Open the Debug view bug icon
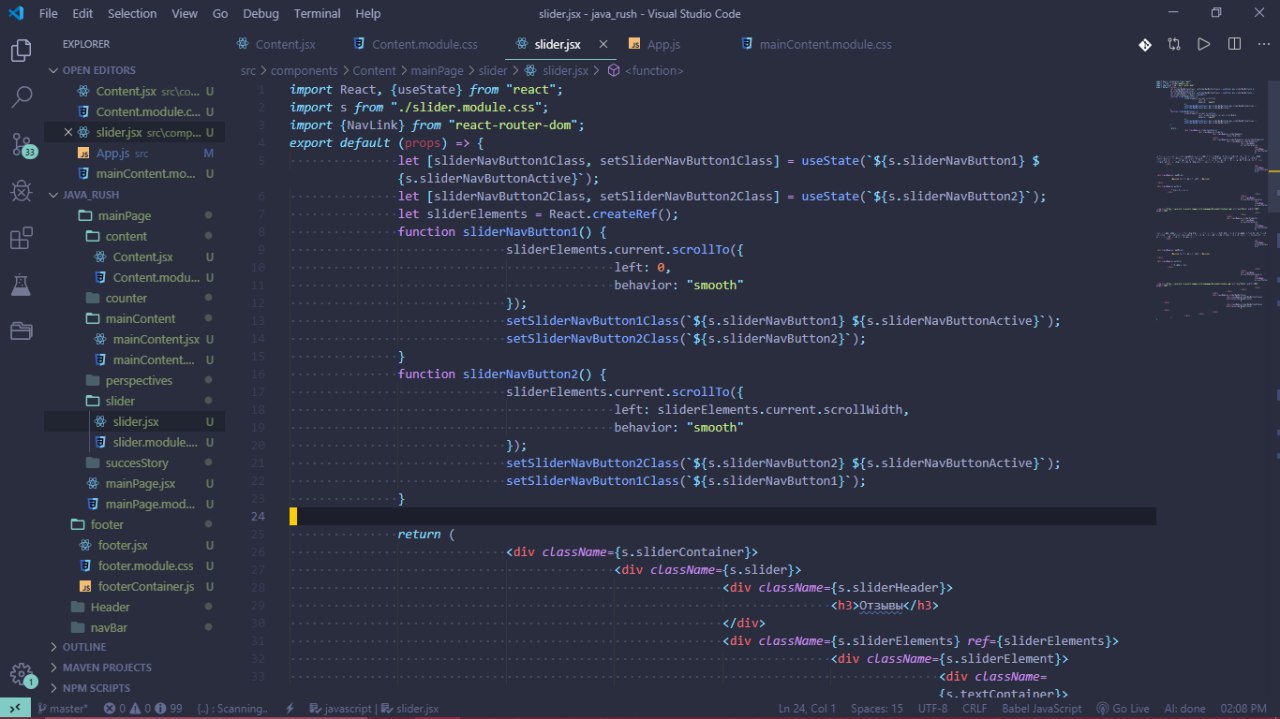The width and height of the screenshot is (1280, 719). click(x=21, y=190)
